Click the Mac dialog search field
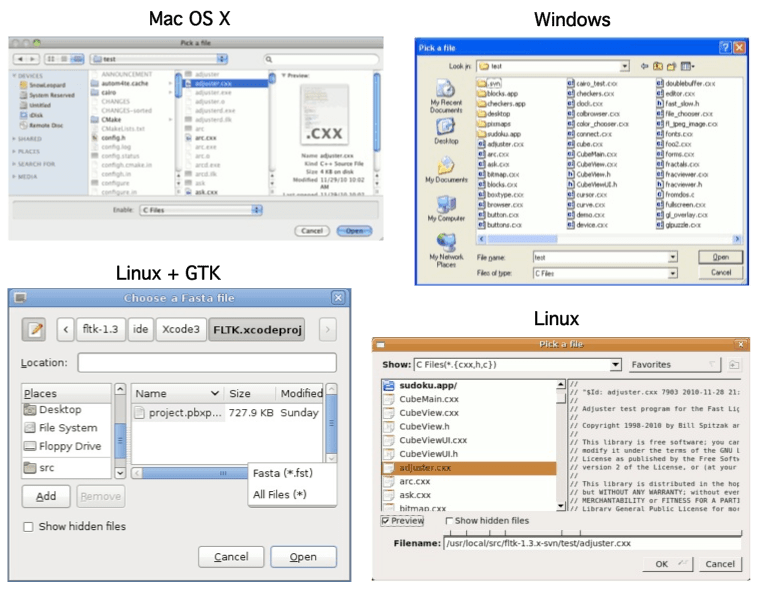The image size is (758, 597). click(321, 59)
